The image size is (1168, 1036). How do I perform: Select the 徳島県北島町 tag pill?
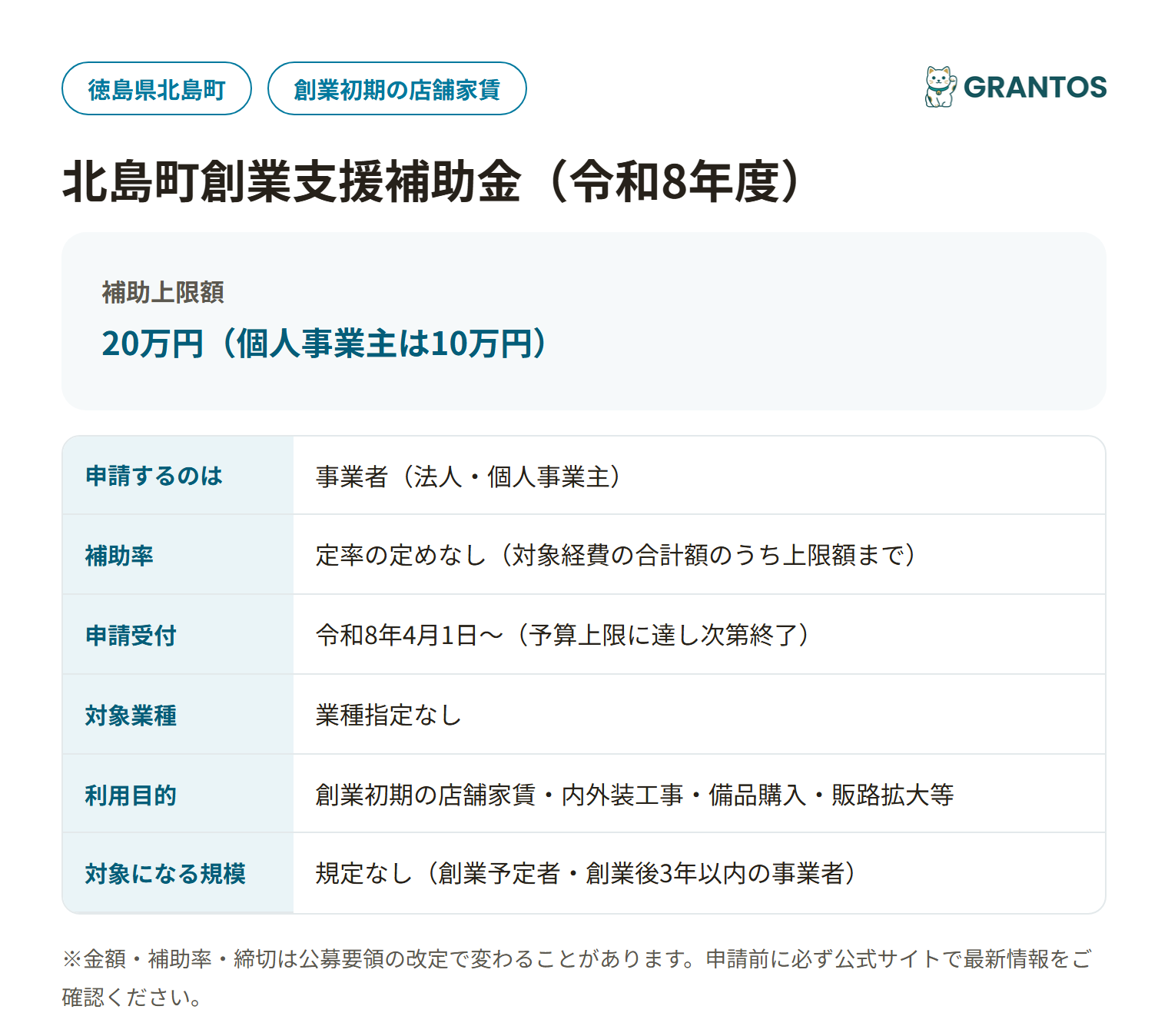coord(157,88)
